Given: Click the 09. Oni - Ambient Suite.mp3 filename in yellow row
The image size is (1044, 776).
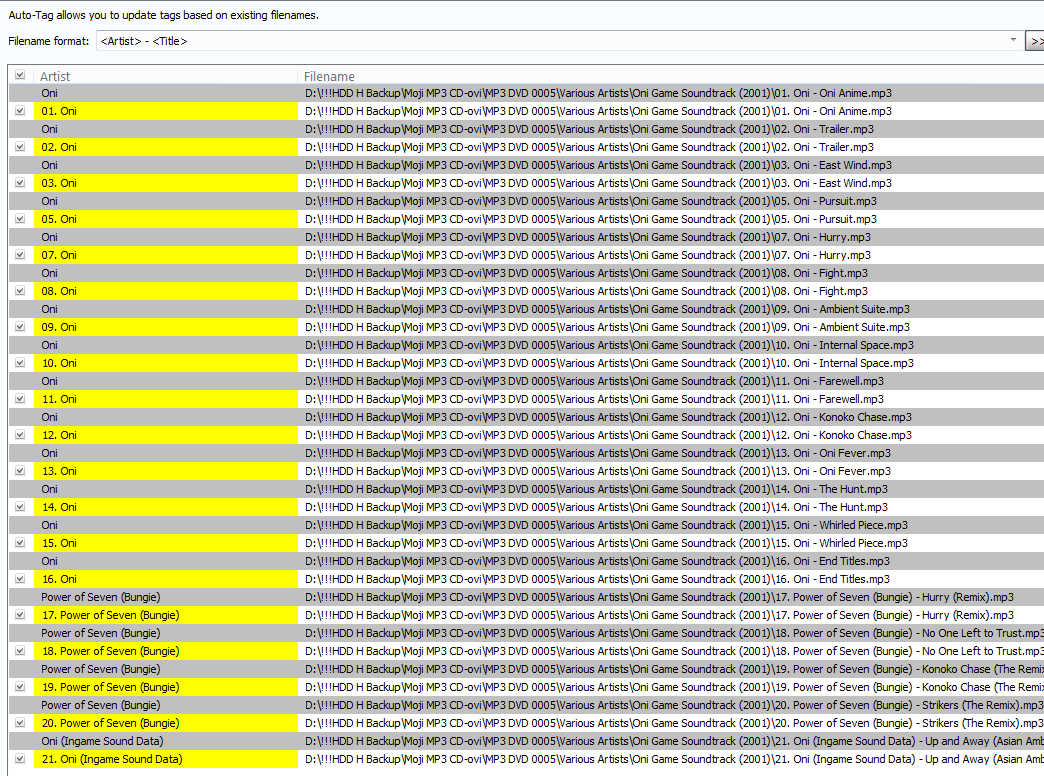Looking at the screenshot, I should click(607, 327).
